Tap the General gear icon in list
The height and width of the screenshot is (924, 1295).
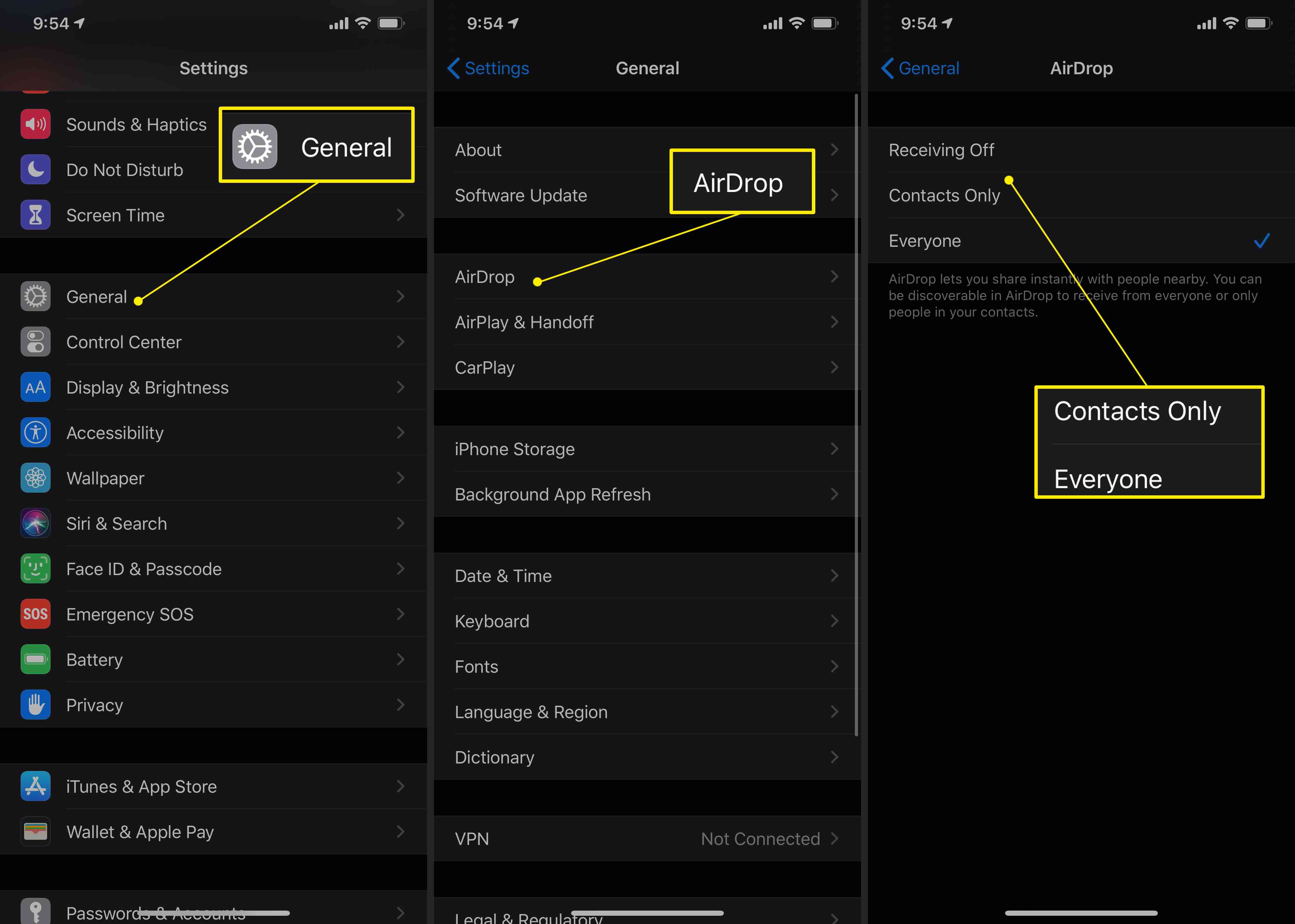click(x=35, y=296)
